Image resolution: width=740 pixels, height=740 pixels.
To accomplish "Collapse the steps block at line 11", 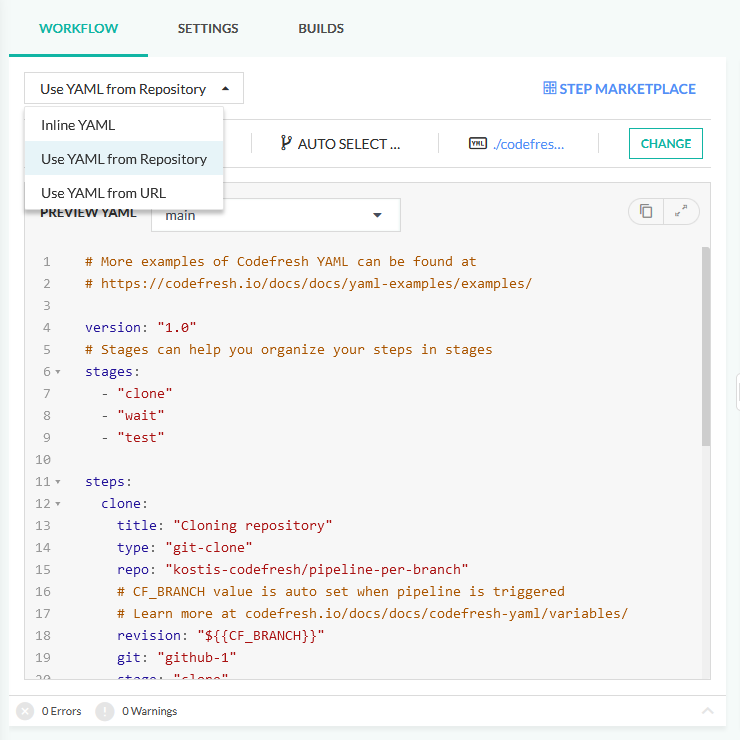I will (x=57, y=482).
